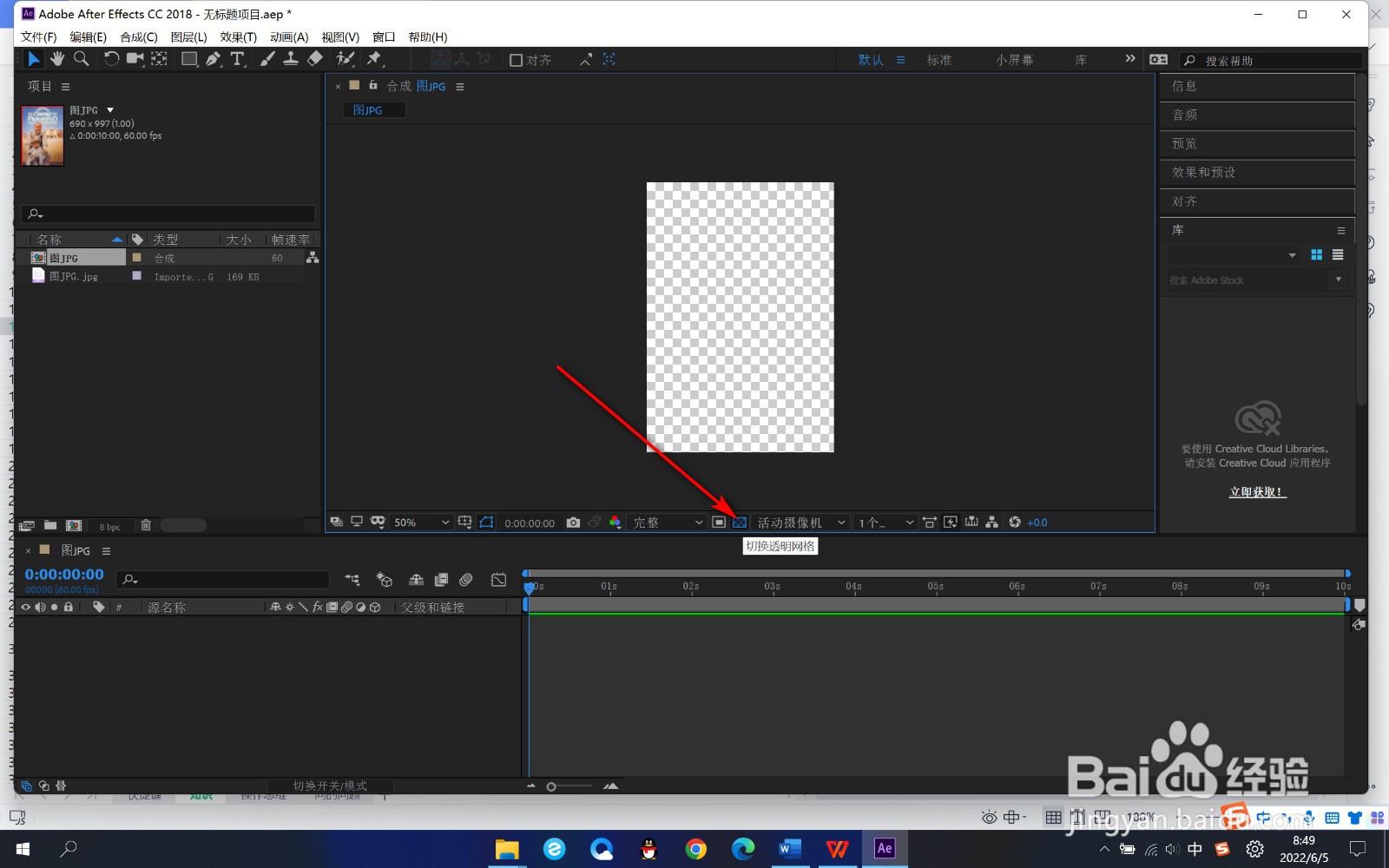Open the 文件(F) menu
The height and width of the screenshot is (868, 1389).
[x=38, y=37]
